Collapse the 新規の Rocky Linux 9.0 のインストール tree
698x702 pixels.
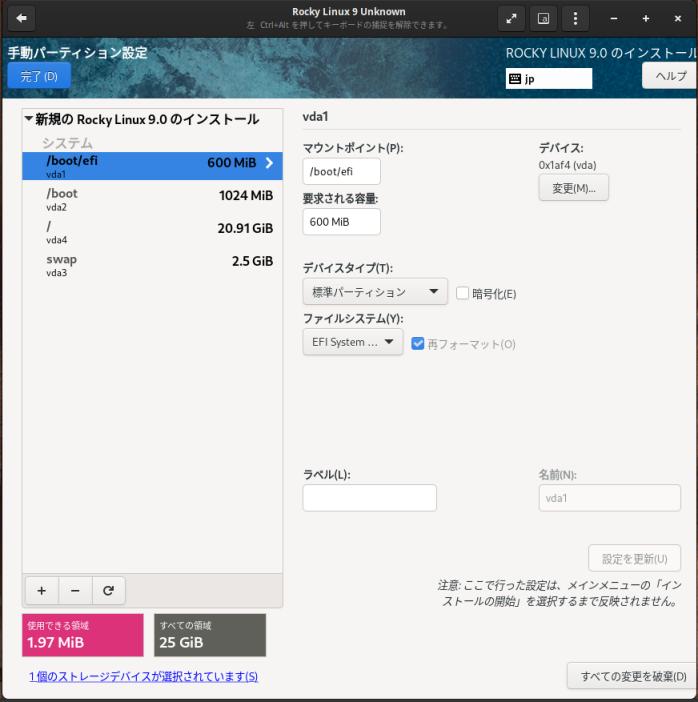coord(29,119)
